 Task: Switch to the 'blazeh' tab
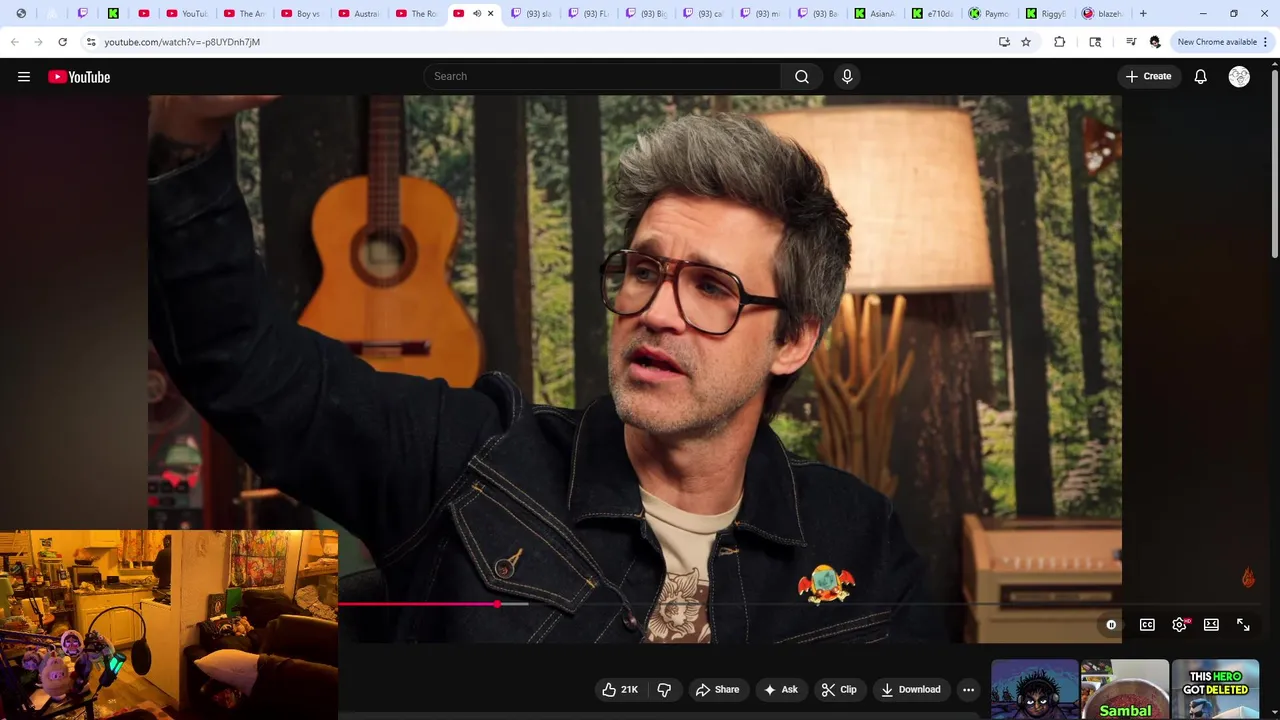coord(1104,14)
